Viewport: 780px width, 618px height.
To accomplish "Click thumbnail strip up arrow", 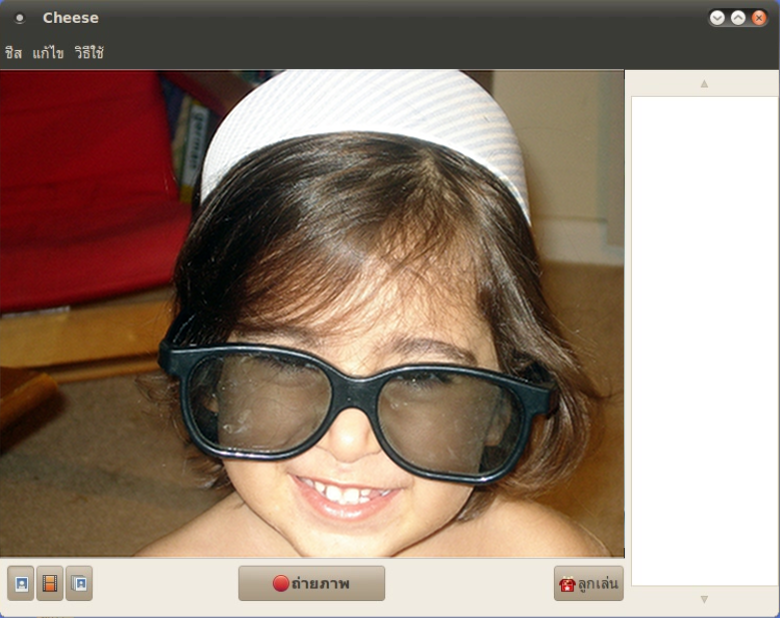I will click(x=704, y=84).
